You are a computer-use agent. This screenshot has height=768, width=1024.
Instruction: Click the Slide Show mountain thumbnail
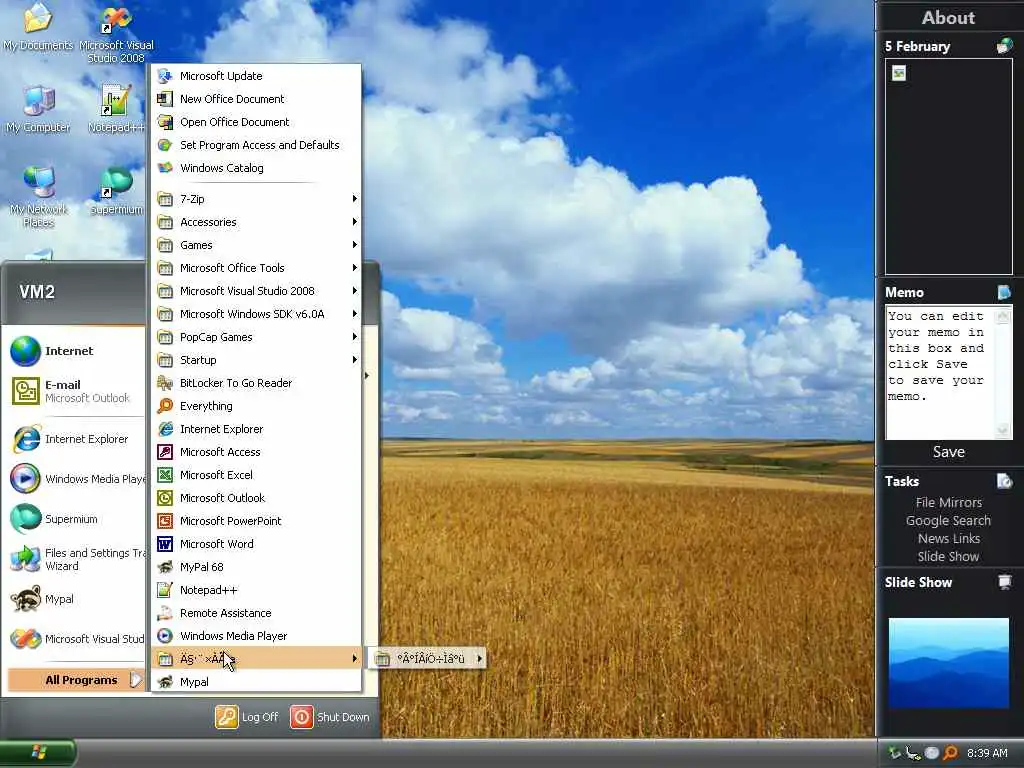[948, 663]
